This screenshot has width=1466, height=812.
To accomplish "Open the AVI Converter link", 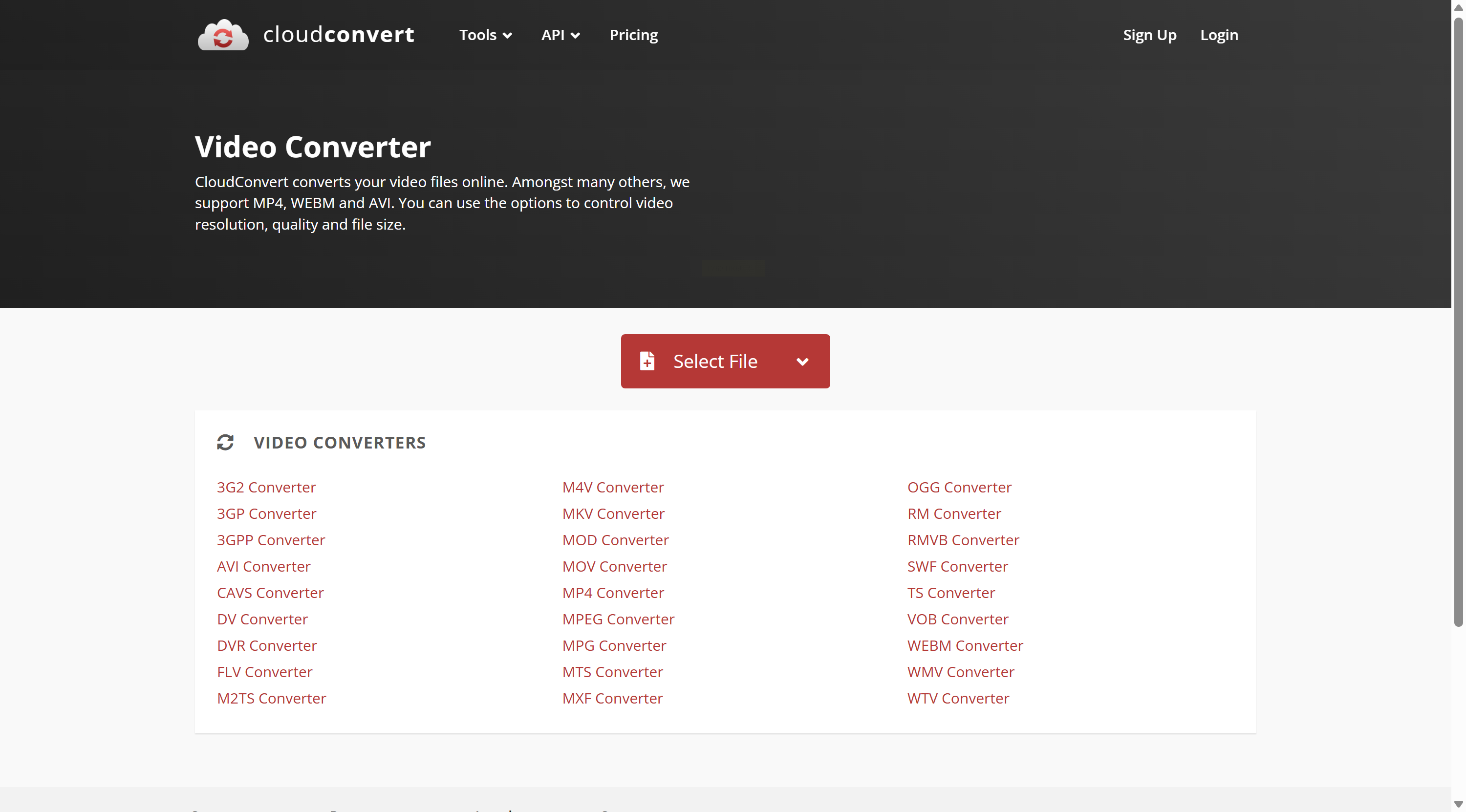I will click(x=263, y=567).
